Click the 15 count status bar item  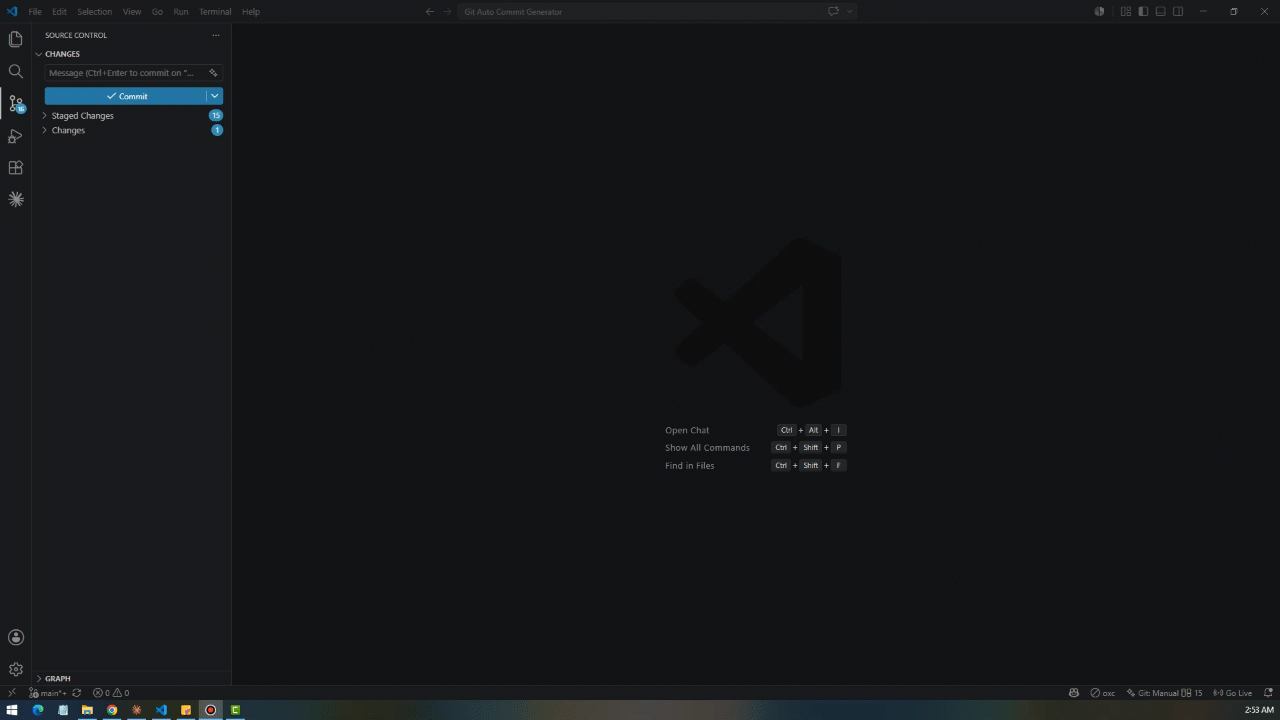1192,693
